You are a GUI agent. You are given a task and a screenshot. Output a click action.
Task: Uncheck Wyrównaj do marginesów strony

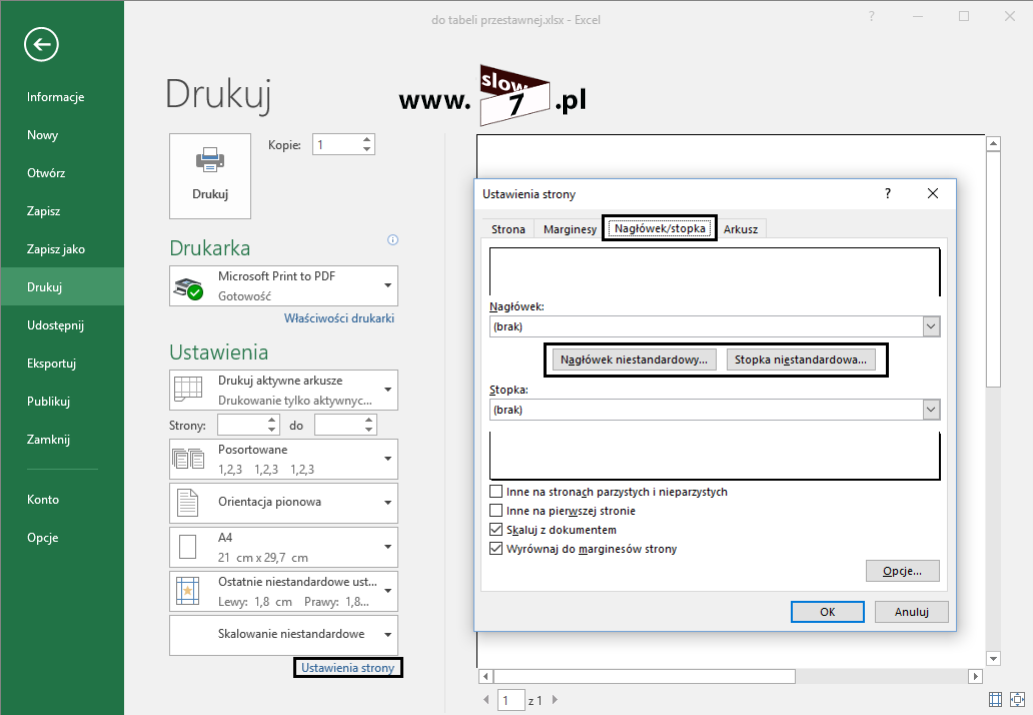(496, 549)
